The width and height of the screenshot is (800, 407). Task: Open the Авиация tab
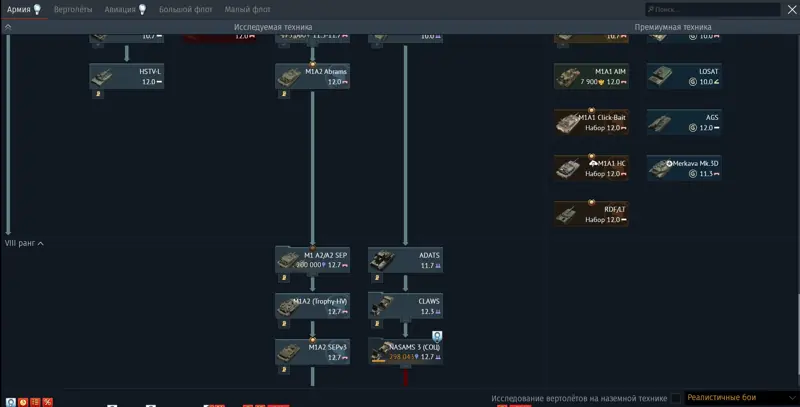point(120,9)
